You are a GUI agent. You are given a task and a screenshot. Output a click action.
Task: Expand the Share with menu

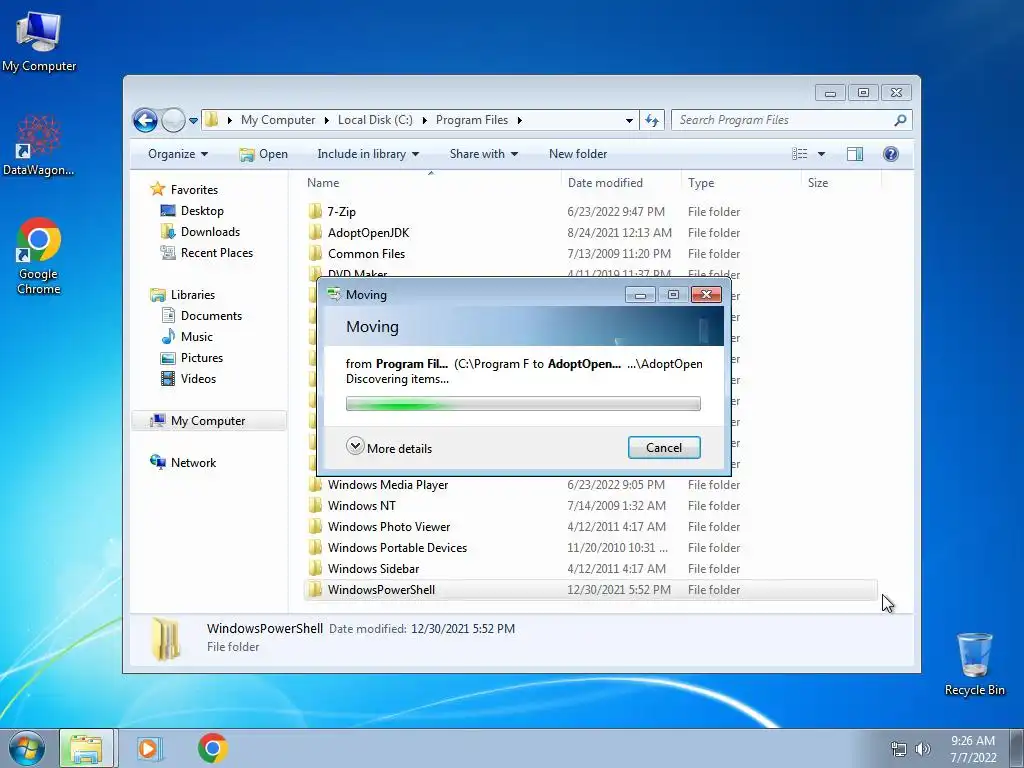[484, 154]
